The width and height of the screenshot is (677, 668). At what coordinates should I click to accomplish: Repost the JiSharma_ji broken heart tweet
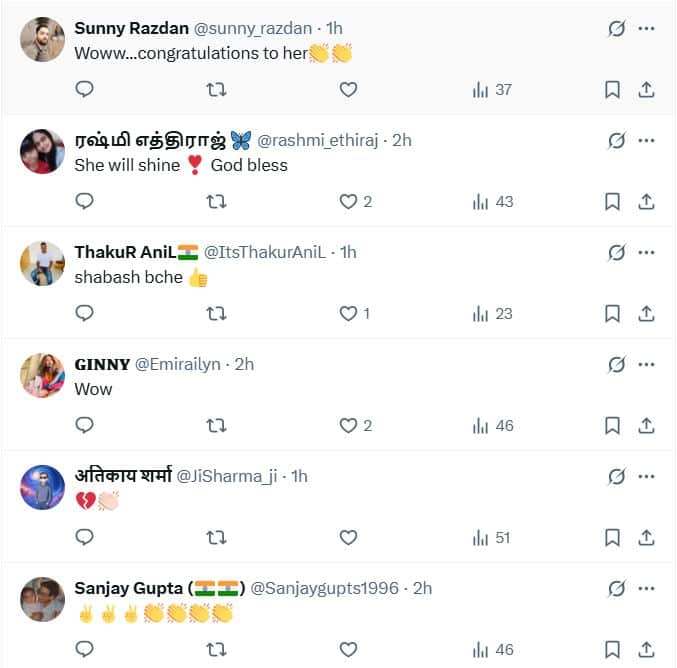click(x=216, y=538)
